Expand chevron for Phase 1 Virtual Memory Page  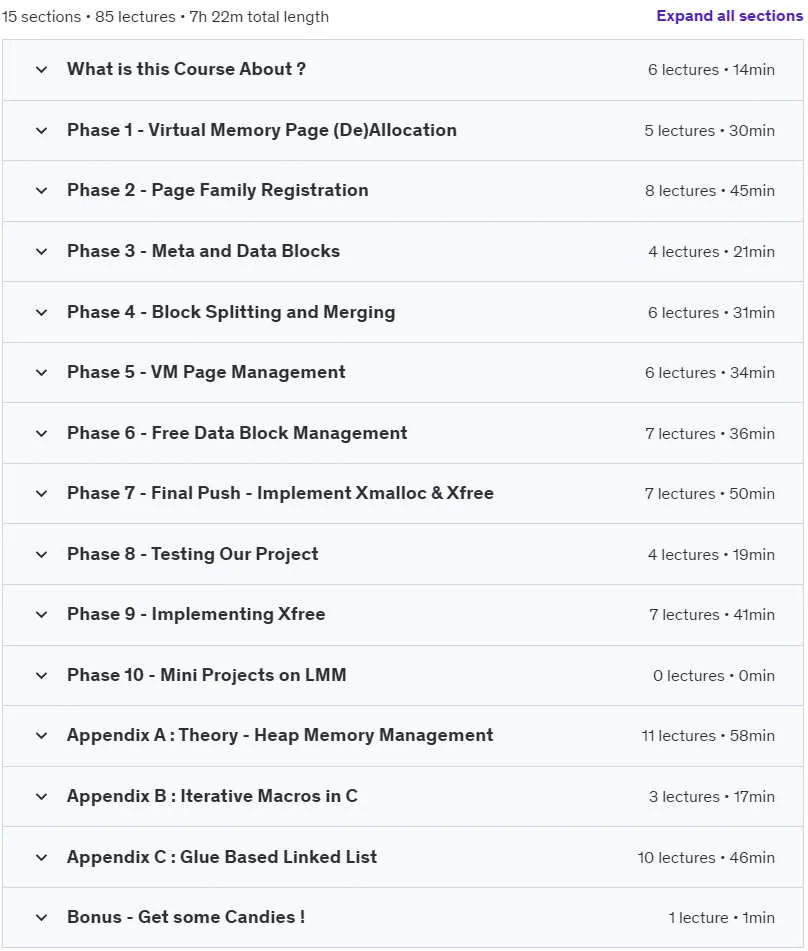coord(41,130)
